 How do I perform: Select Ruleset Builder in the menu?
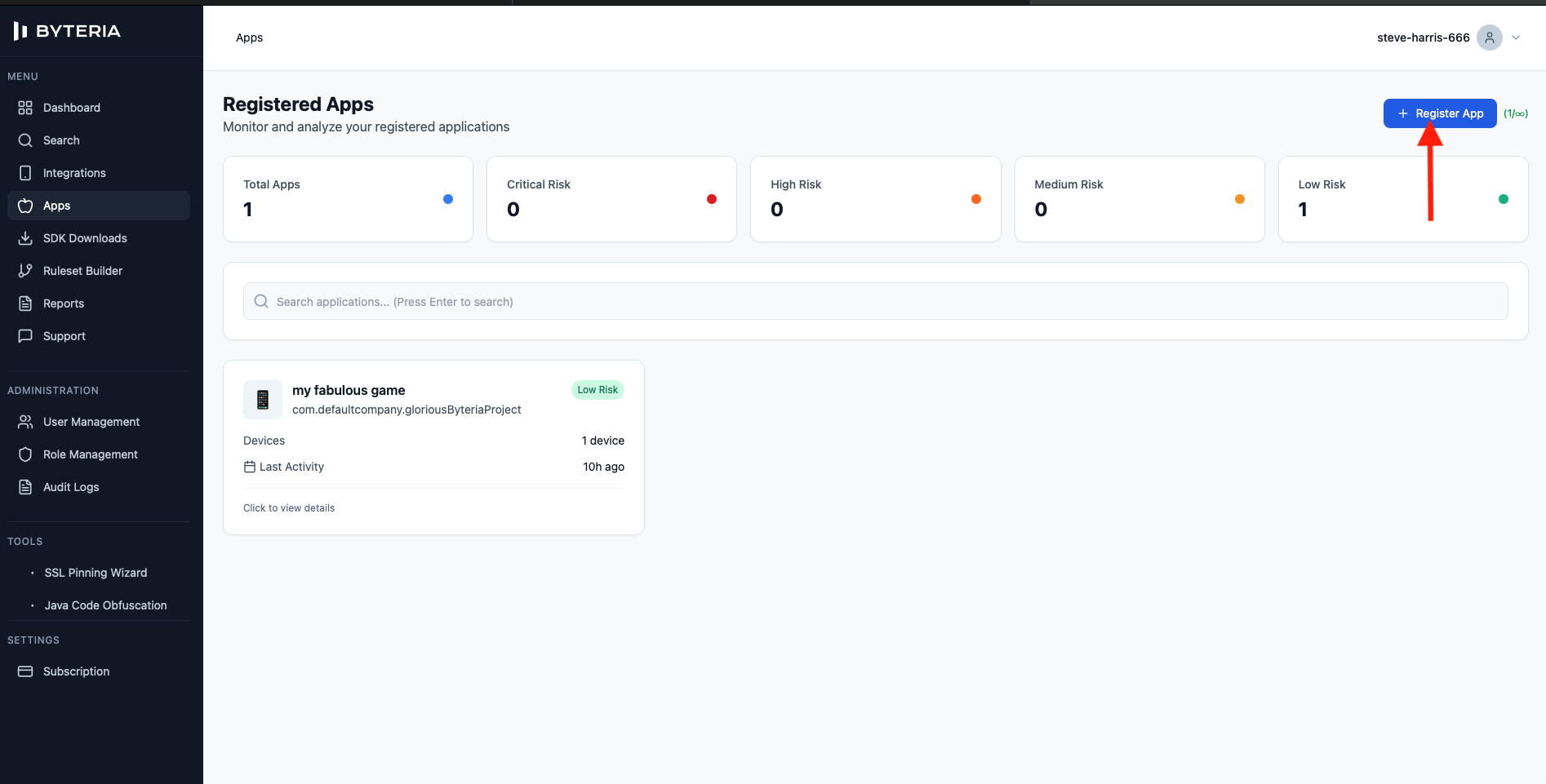pyautogui.click(x=98, y=271)
